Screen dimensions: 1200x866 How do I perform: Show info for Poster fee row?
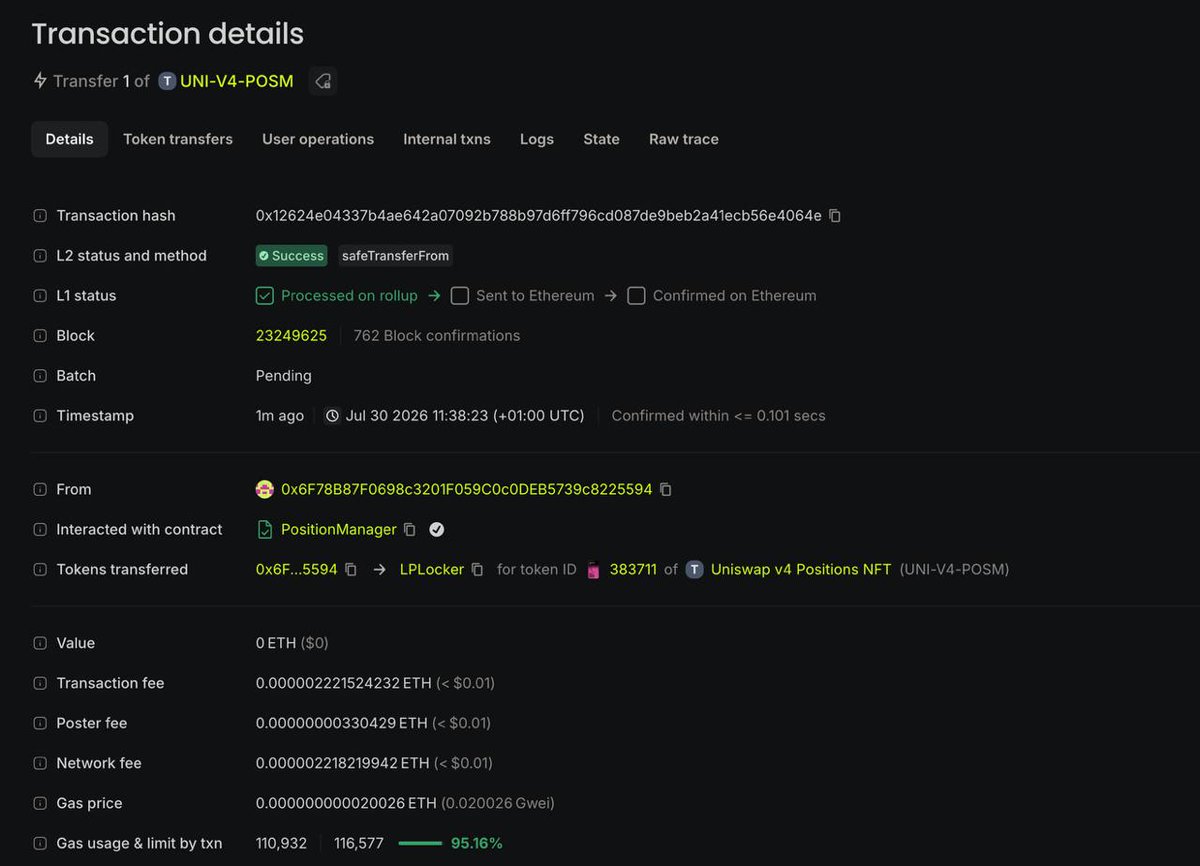tap(40, 724)
